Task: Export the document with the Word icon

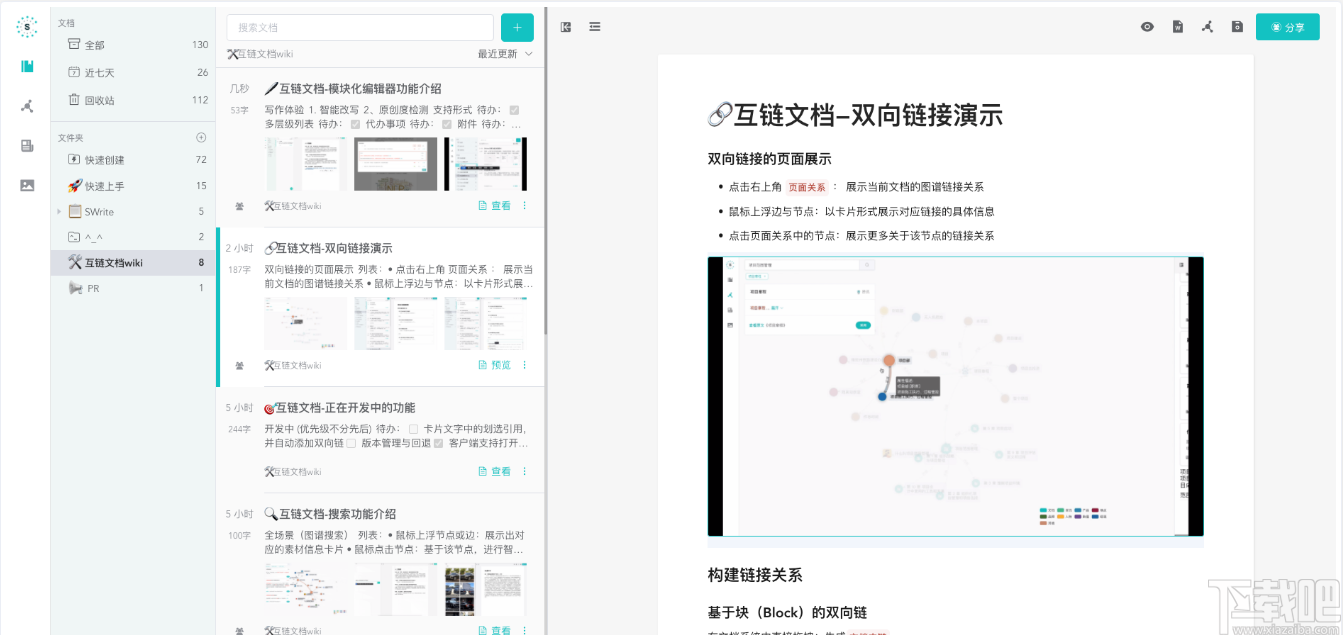Action: (x=1178, y=27)
